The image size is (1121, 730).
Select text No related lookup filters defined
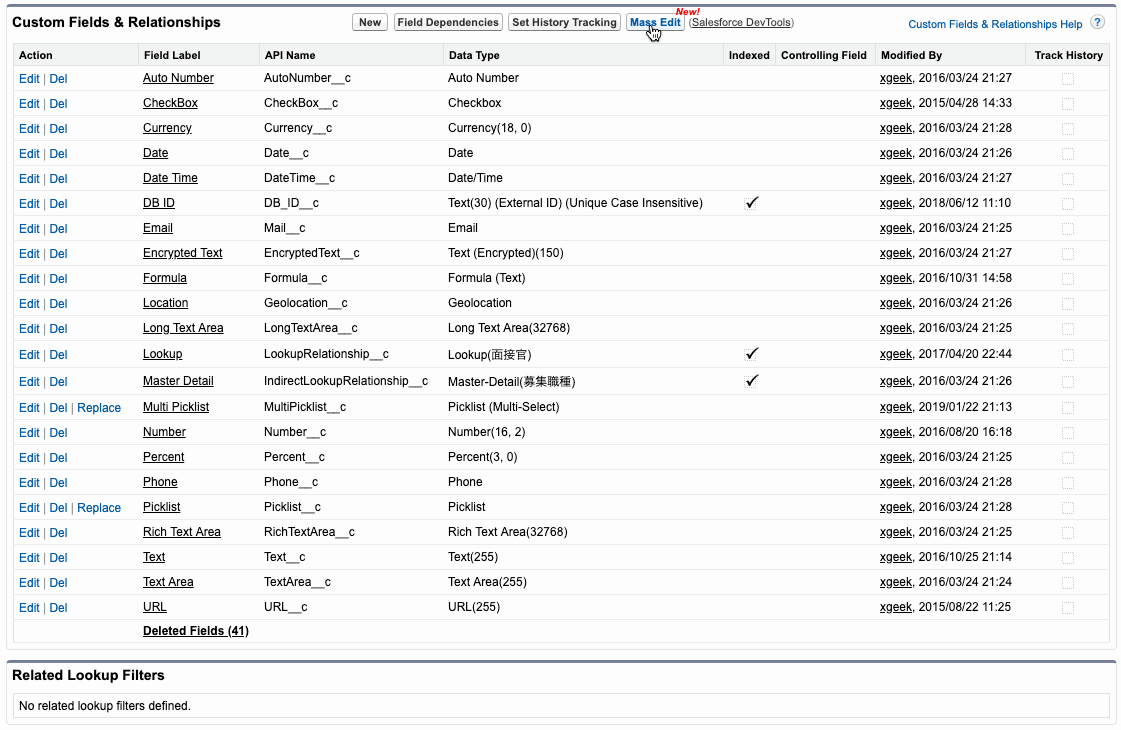[105, 706]
